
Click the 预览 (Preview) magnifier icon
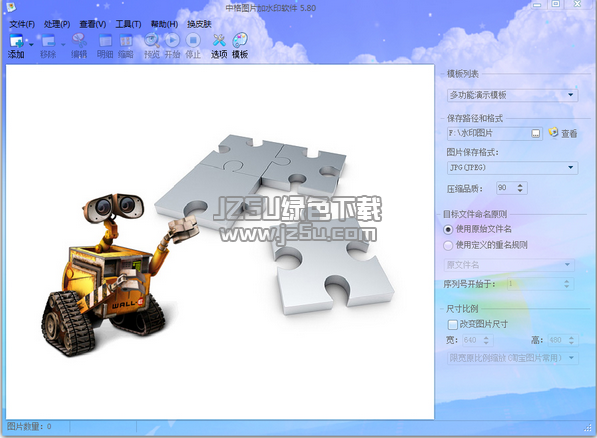(x=152, y=40)
